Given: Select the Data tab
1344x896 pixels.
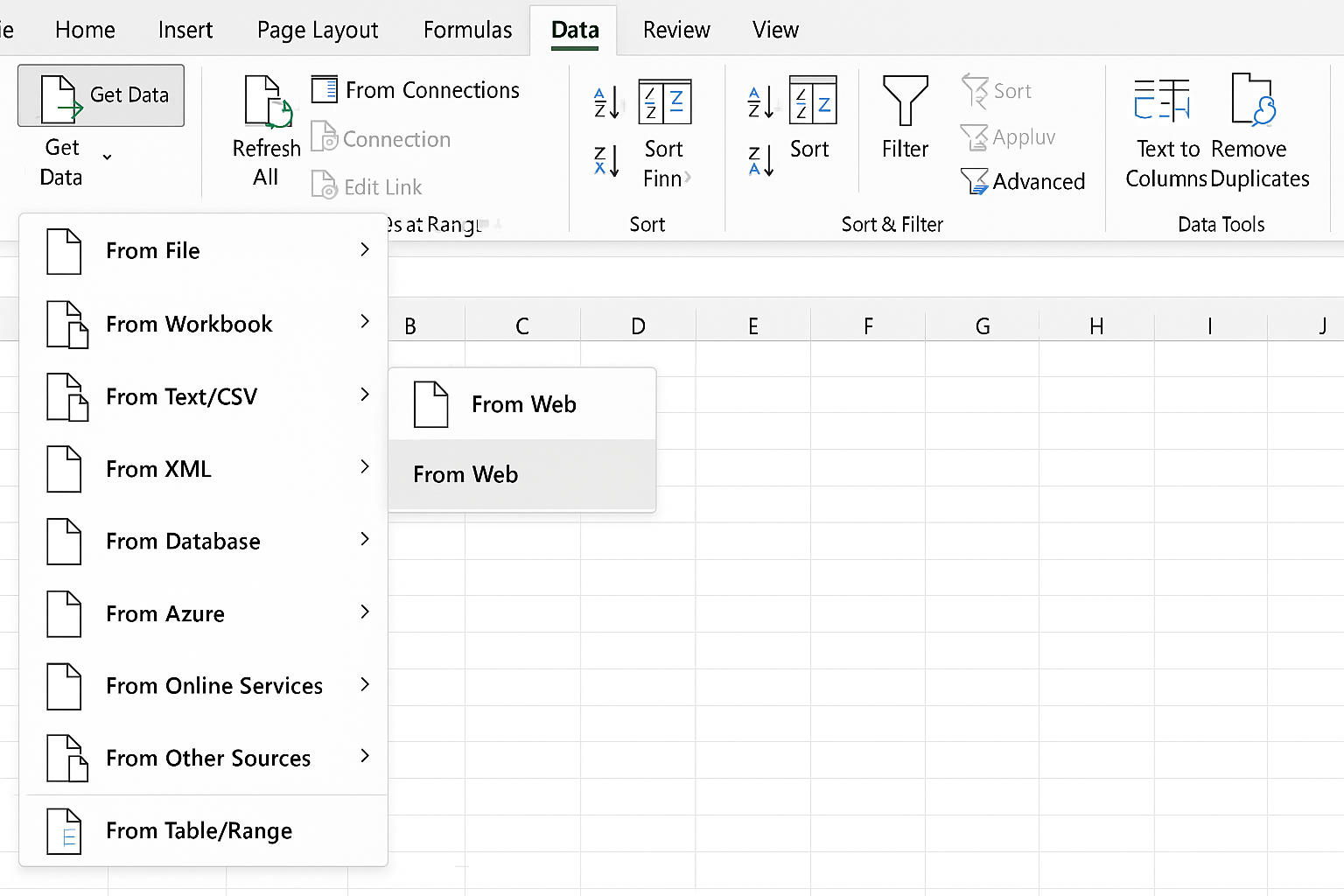Looking at the screenshot, I should tap(575, 30).
